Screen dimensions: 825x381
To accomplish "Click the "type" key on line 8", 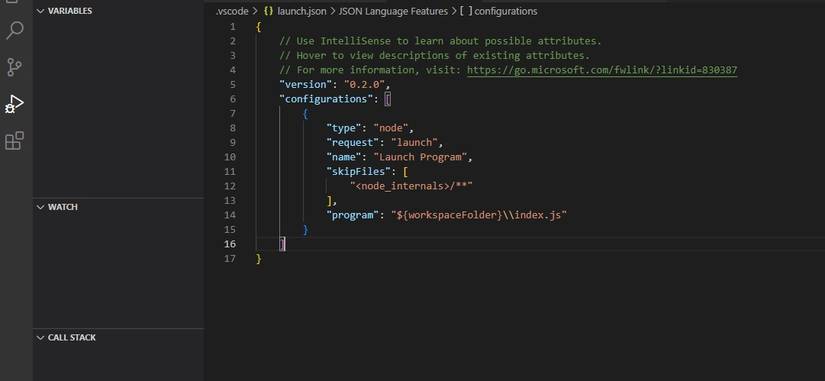I will (345, 128).
